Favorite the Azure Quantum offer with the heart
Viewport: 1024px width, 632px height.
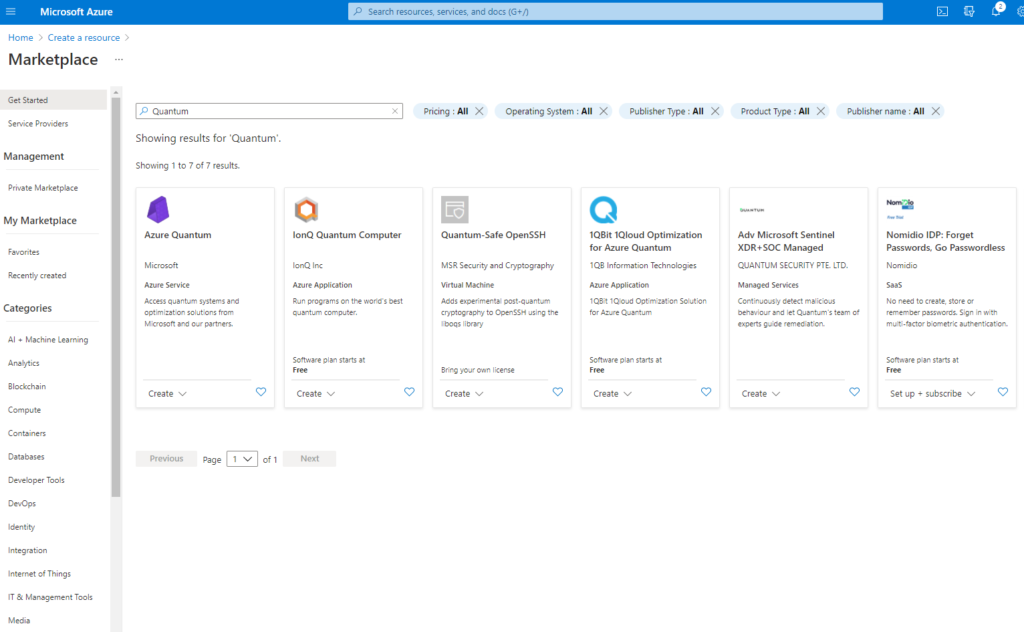coord(261,392)
